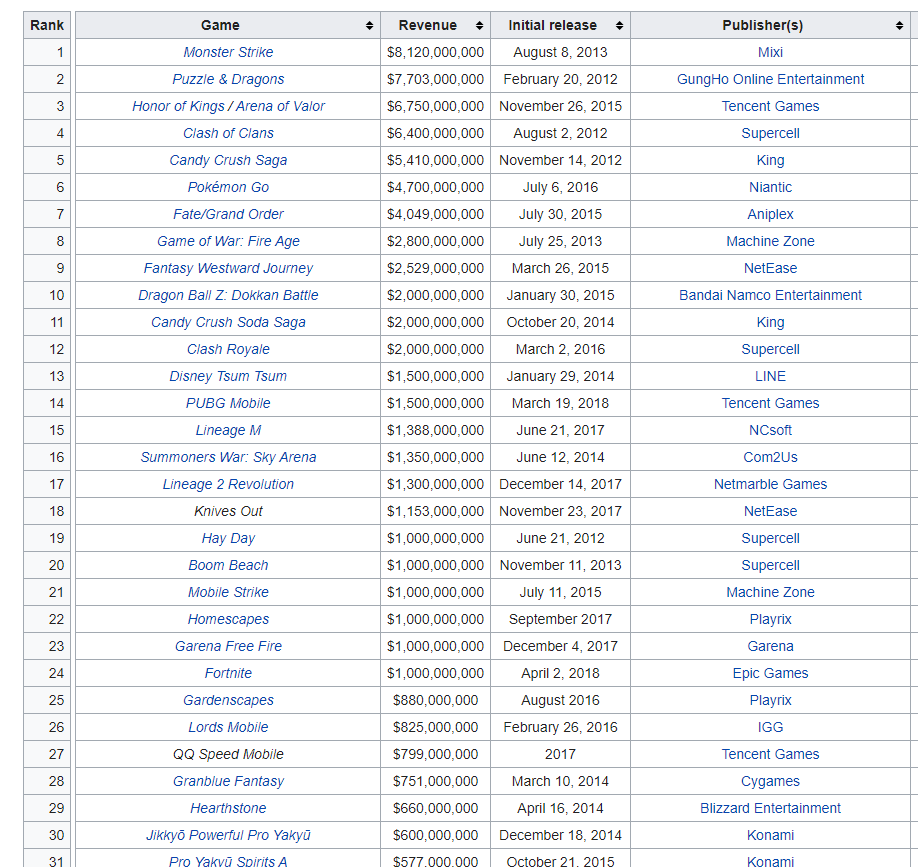Image resolution: width=918 pixels, height=867 pixels.
Task: Click the Gardenscapes link
Action: tap(228, 698)
